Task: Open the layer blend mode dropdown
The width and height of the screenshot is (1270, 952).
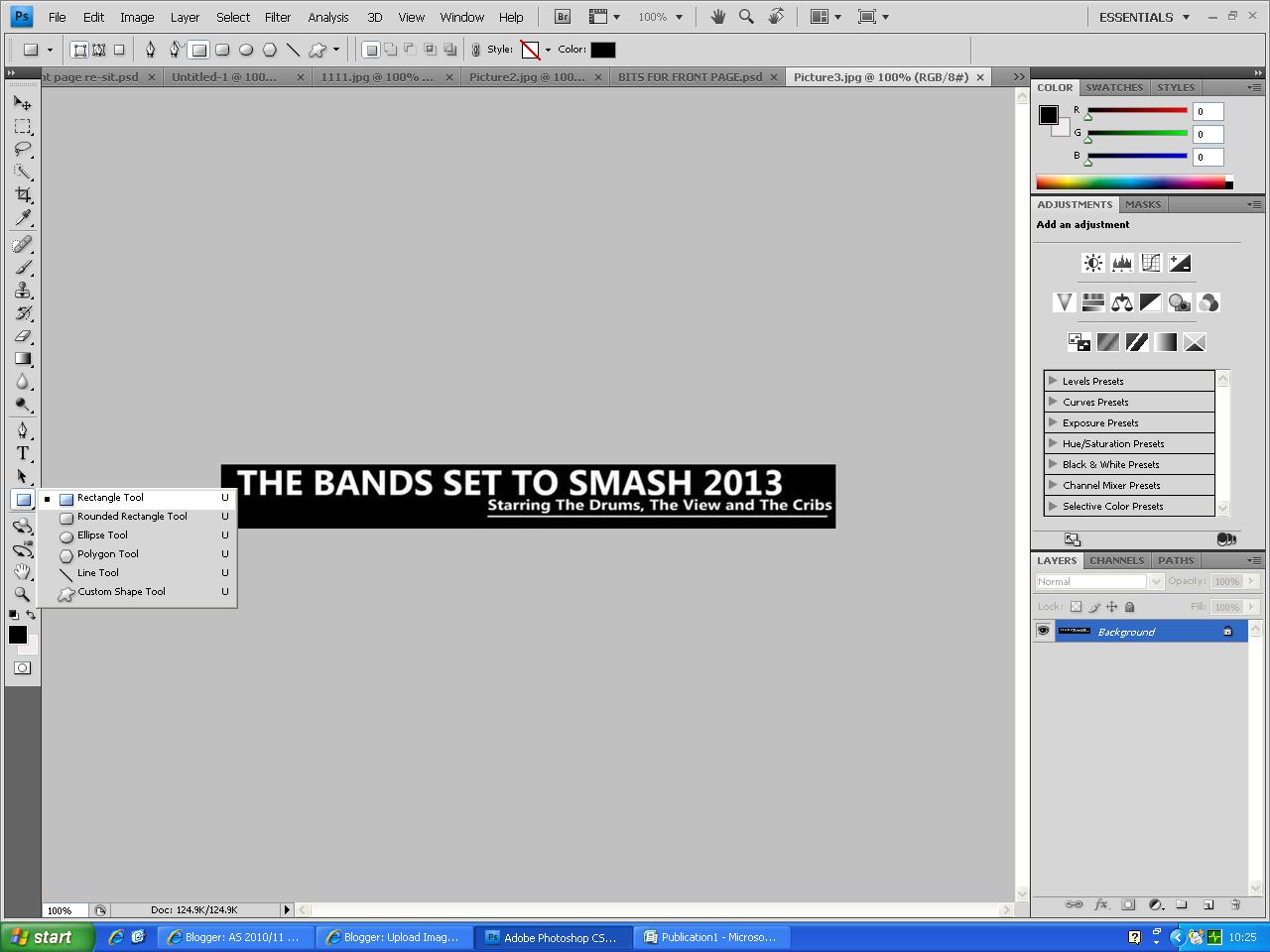Action: [1099, 582]
